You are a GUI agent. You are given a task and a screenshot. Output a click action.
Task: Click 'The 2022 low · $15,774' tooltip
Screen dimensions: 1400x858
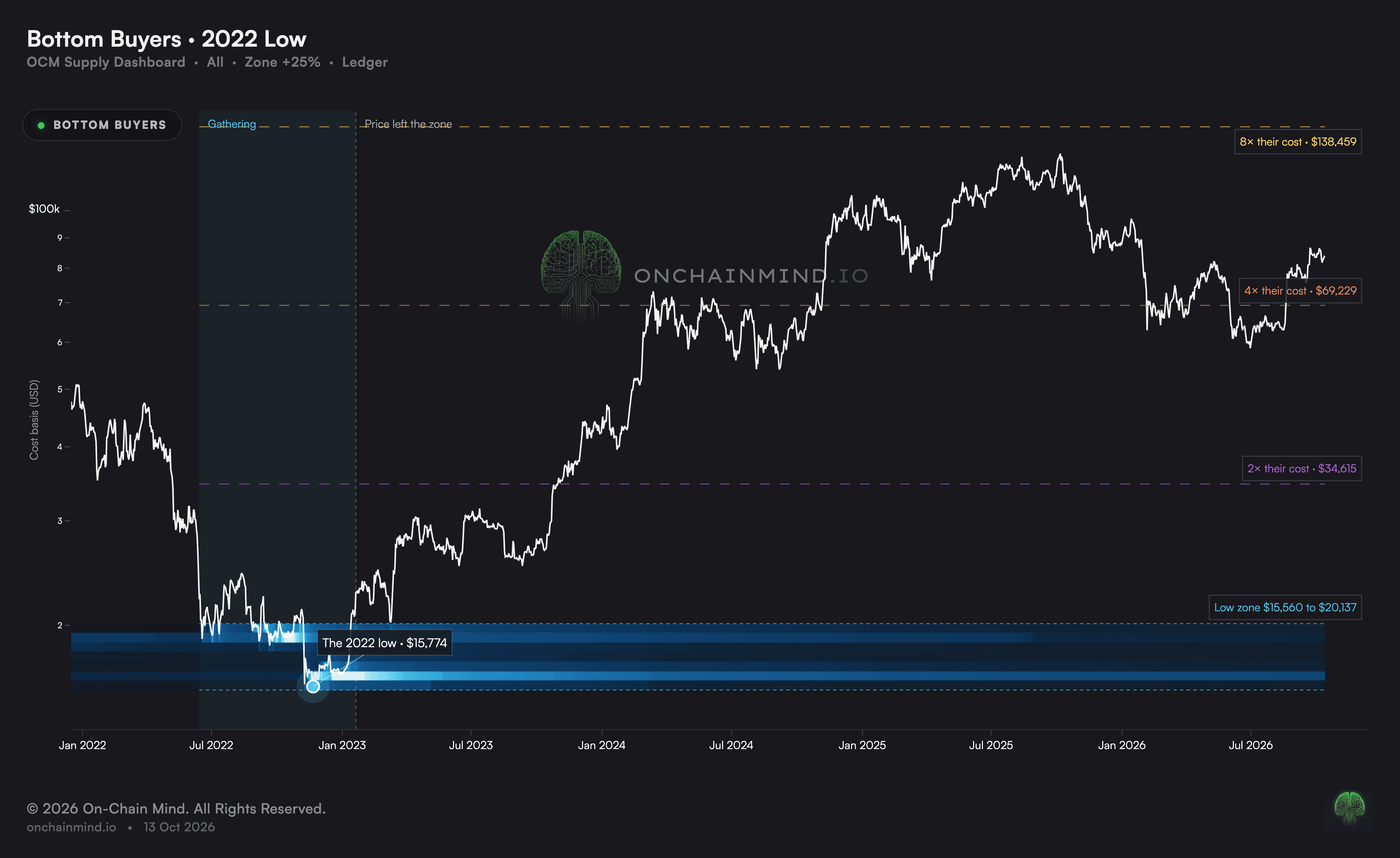click(385, 643)
